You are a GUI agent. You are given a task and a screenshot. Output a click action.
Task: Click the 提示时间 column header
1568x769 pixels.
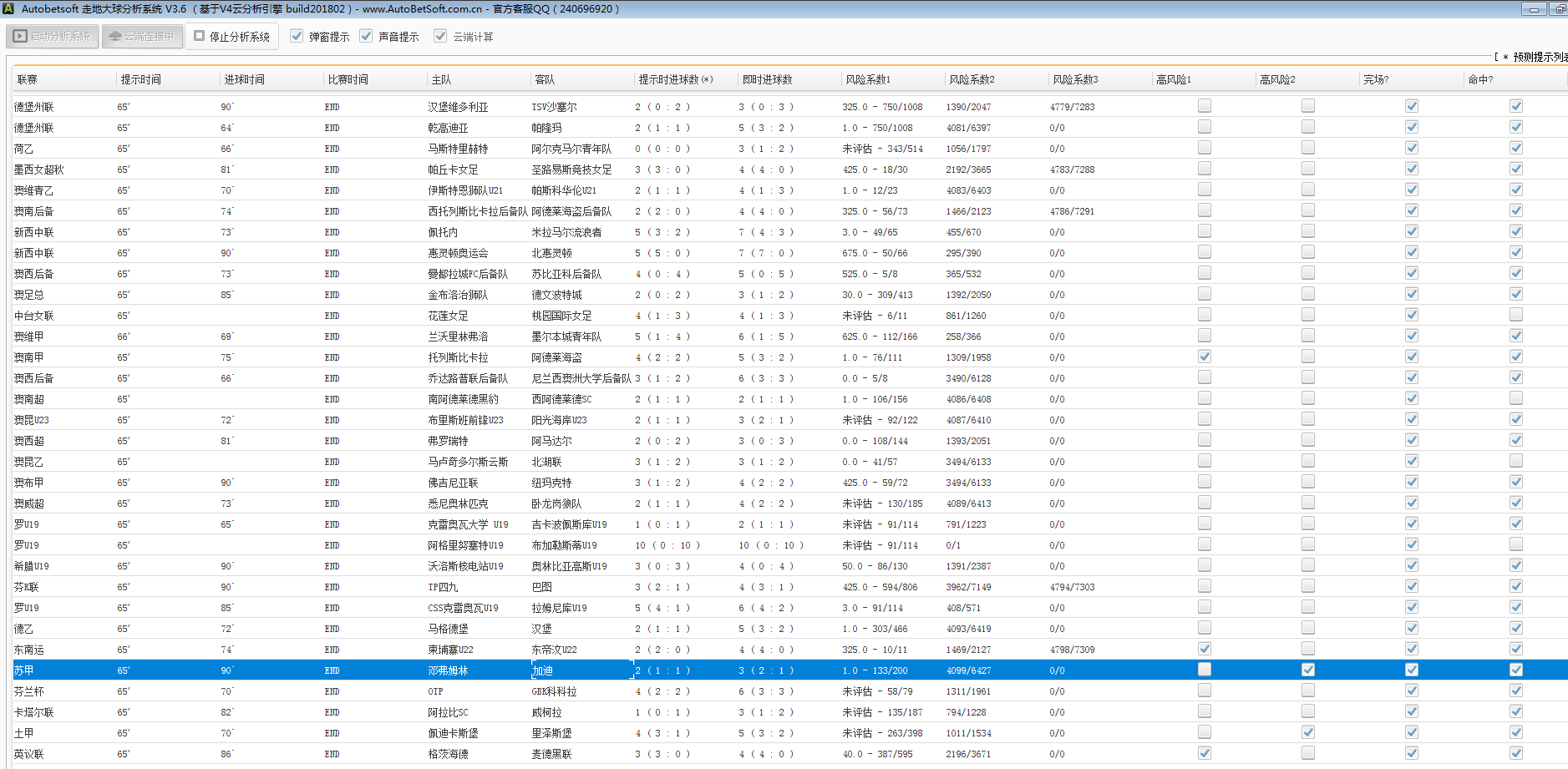(x=140, y=79)
